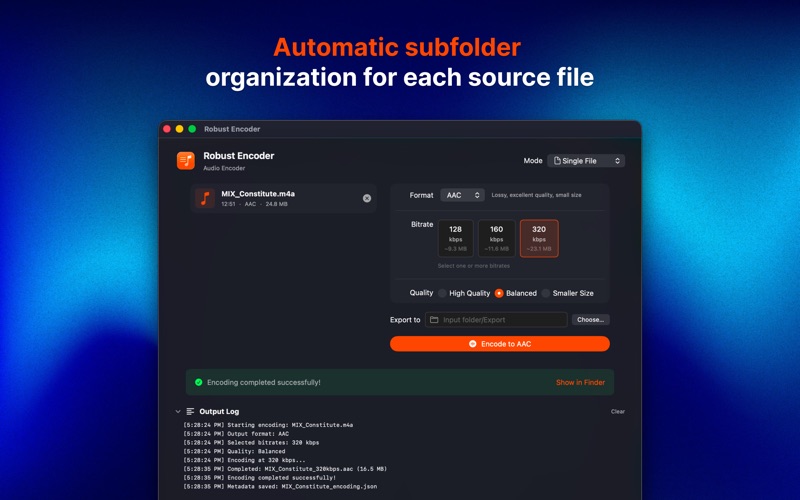Click the folder icon in Export field
The height and width of the screenshot is (500, 800).
click(434, 320)
